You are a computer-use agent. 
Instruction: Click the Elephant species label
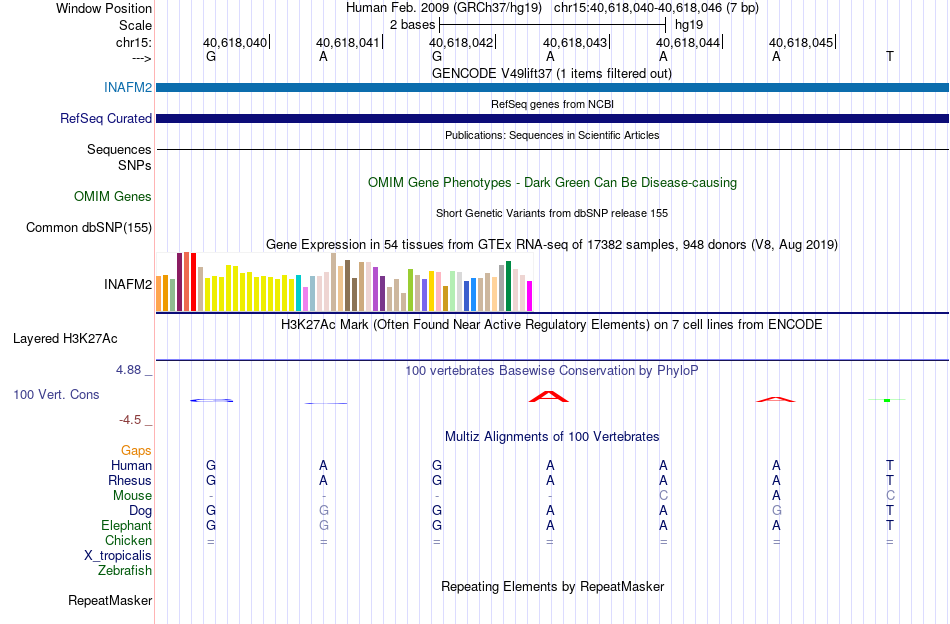pos(126,525)
